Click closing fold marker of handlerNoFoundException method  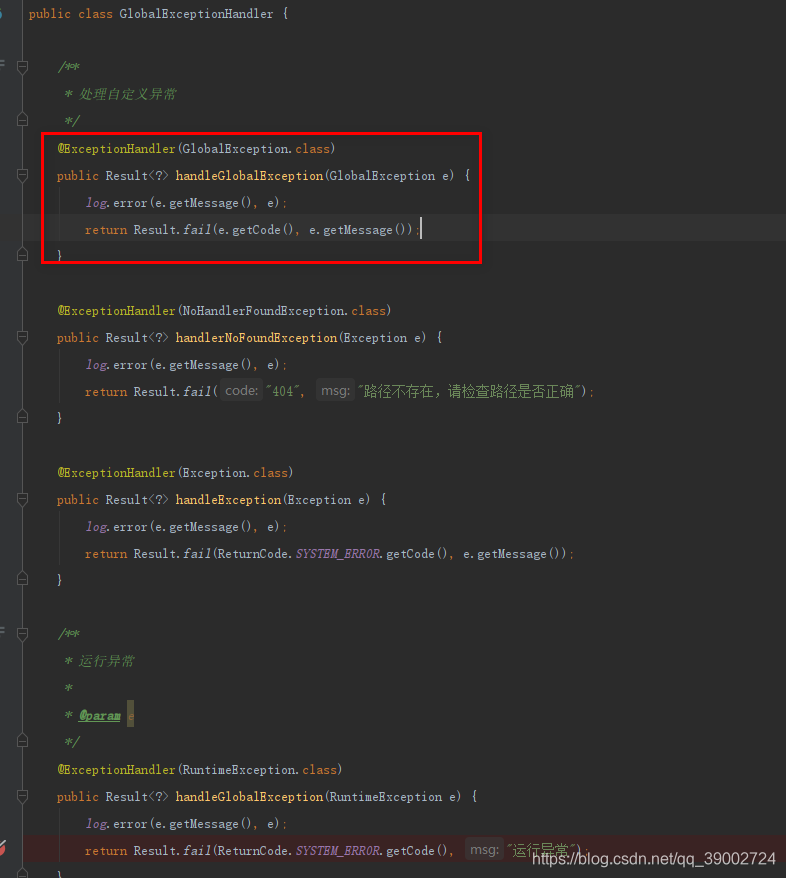(x=22, y=417)
